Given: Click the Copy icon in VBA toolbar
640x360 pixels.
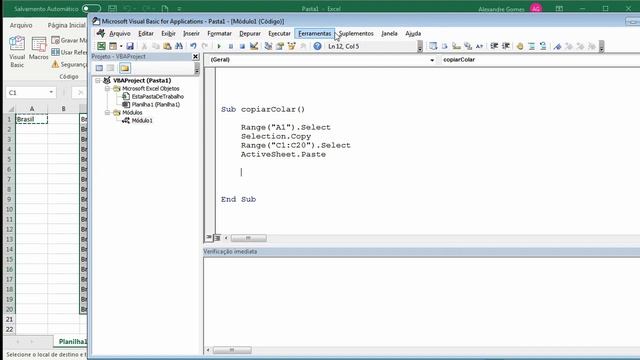Looking at the screenshot, I should 156,46.
